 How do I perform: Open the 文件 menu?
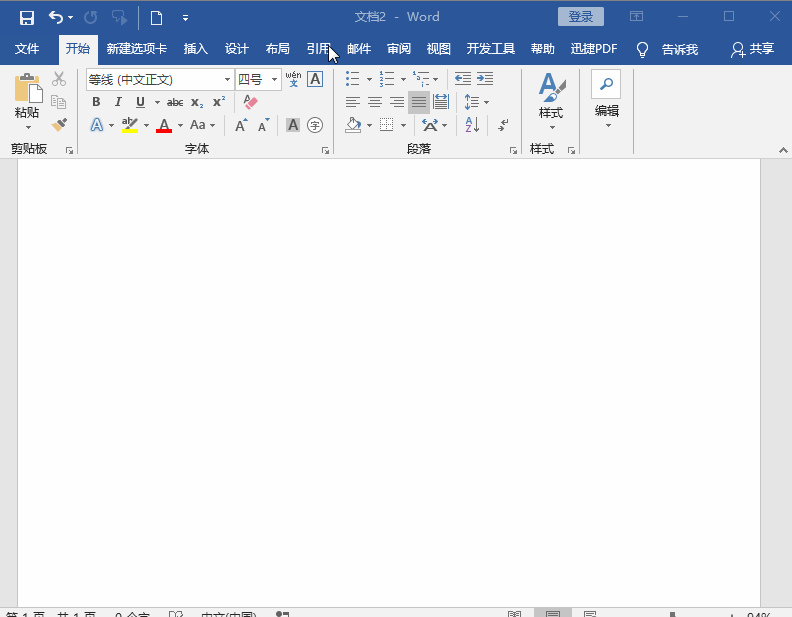tap(27, 49)
